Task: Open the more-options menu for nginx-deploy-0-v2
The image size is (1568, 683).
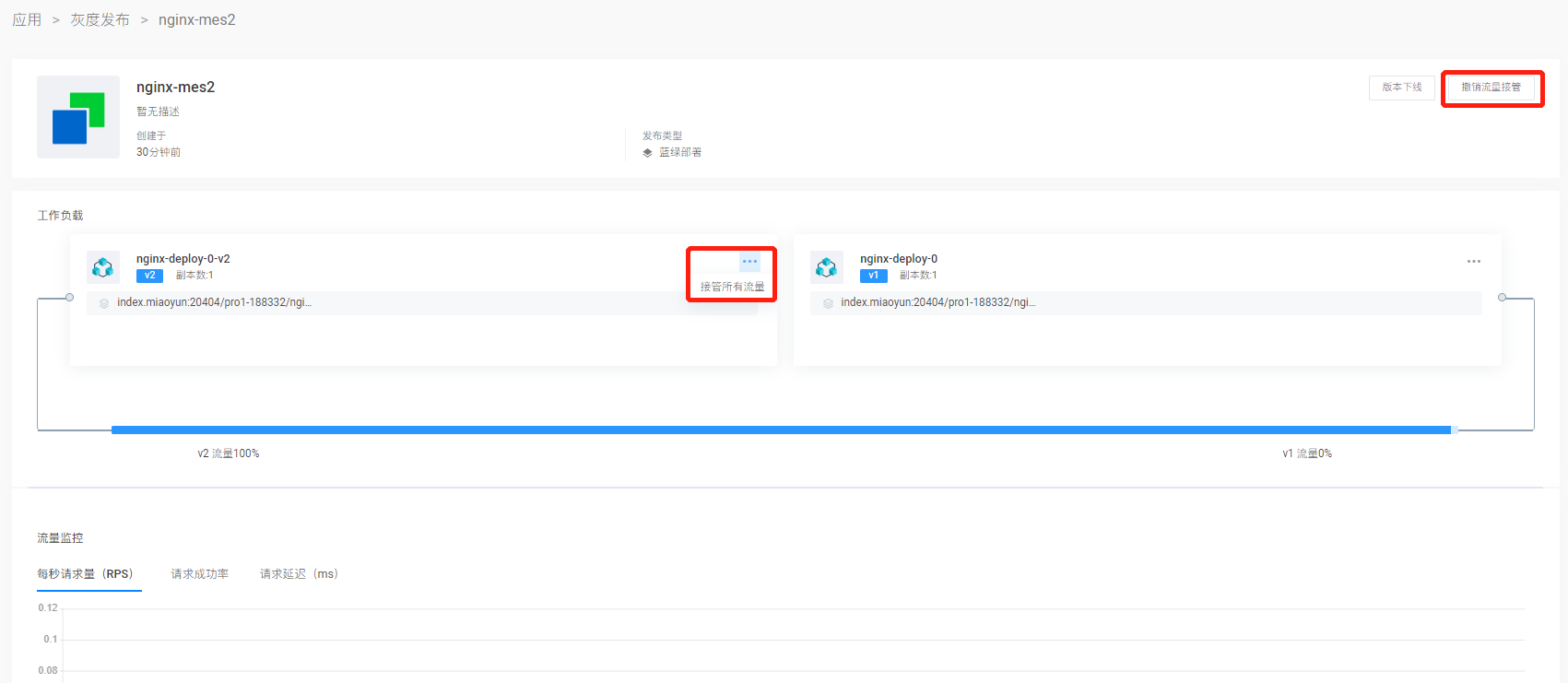Action: click(x=749, y=262)
